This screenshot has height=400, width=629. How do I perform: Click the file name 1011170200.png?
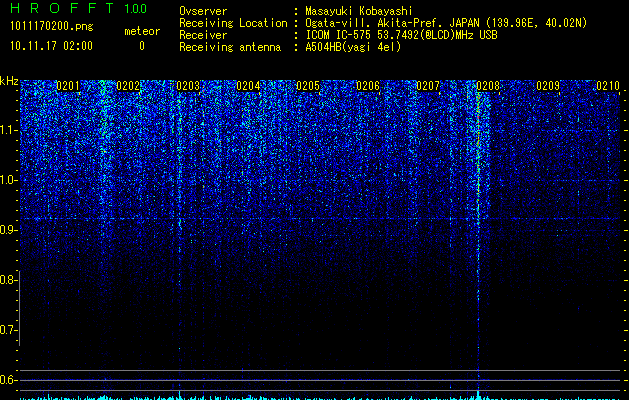pyautogui.click(x=52, y=27)
